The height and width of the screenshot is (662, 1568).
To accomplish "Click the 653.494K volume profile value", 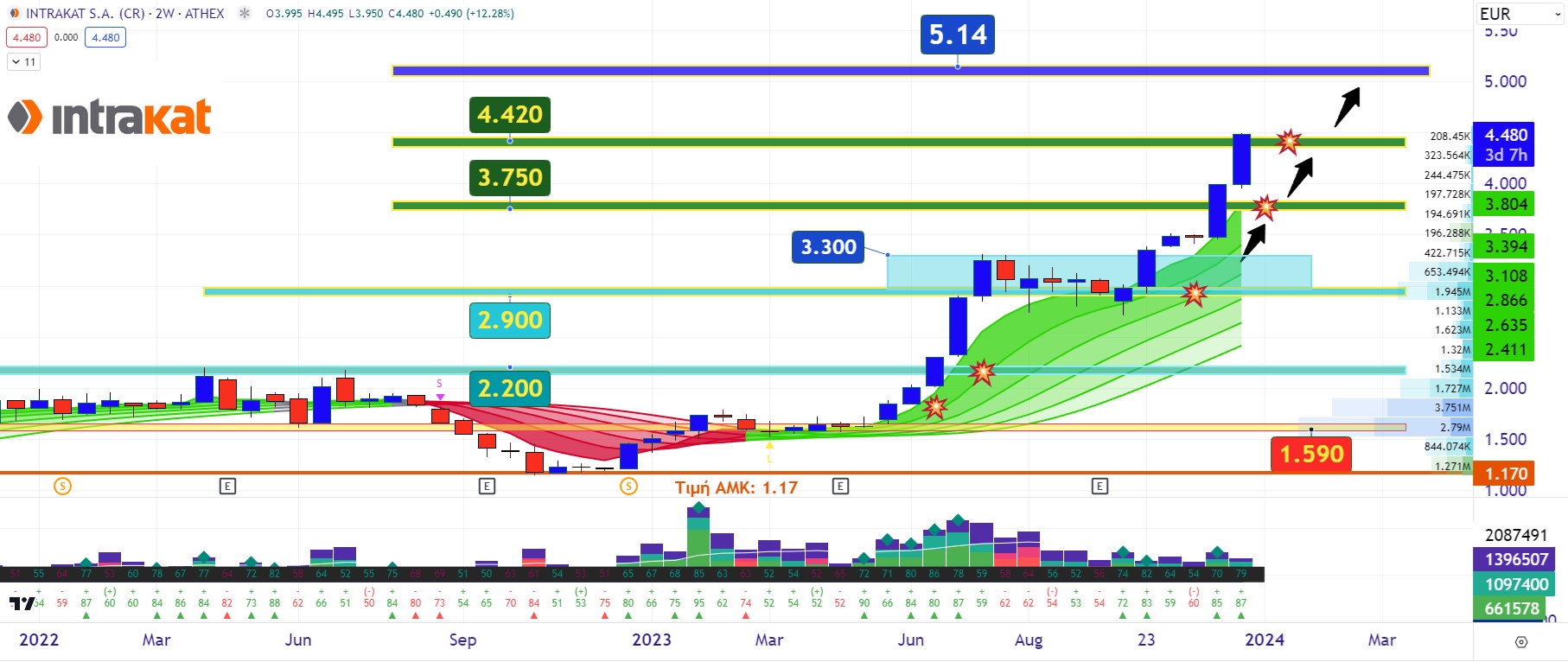I will coord(1447,272).
